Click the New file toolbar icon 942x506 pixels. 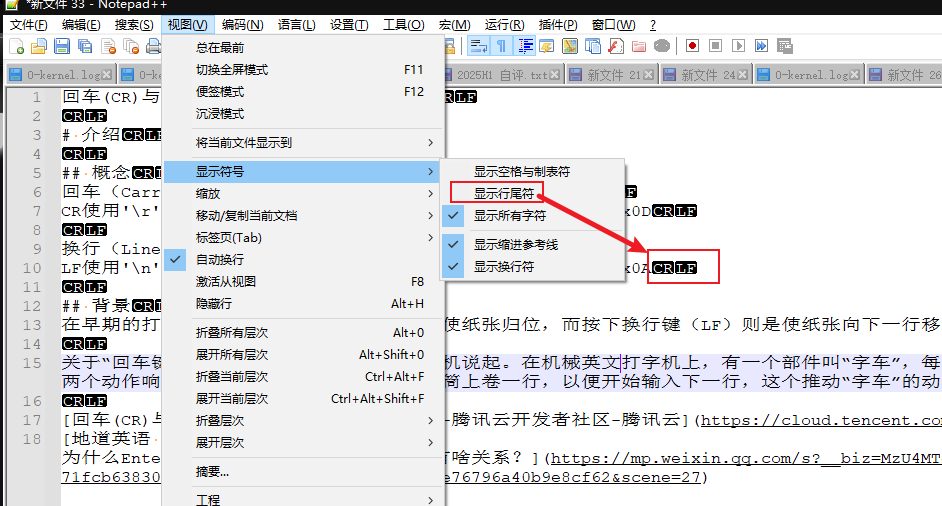click(17, 46)
